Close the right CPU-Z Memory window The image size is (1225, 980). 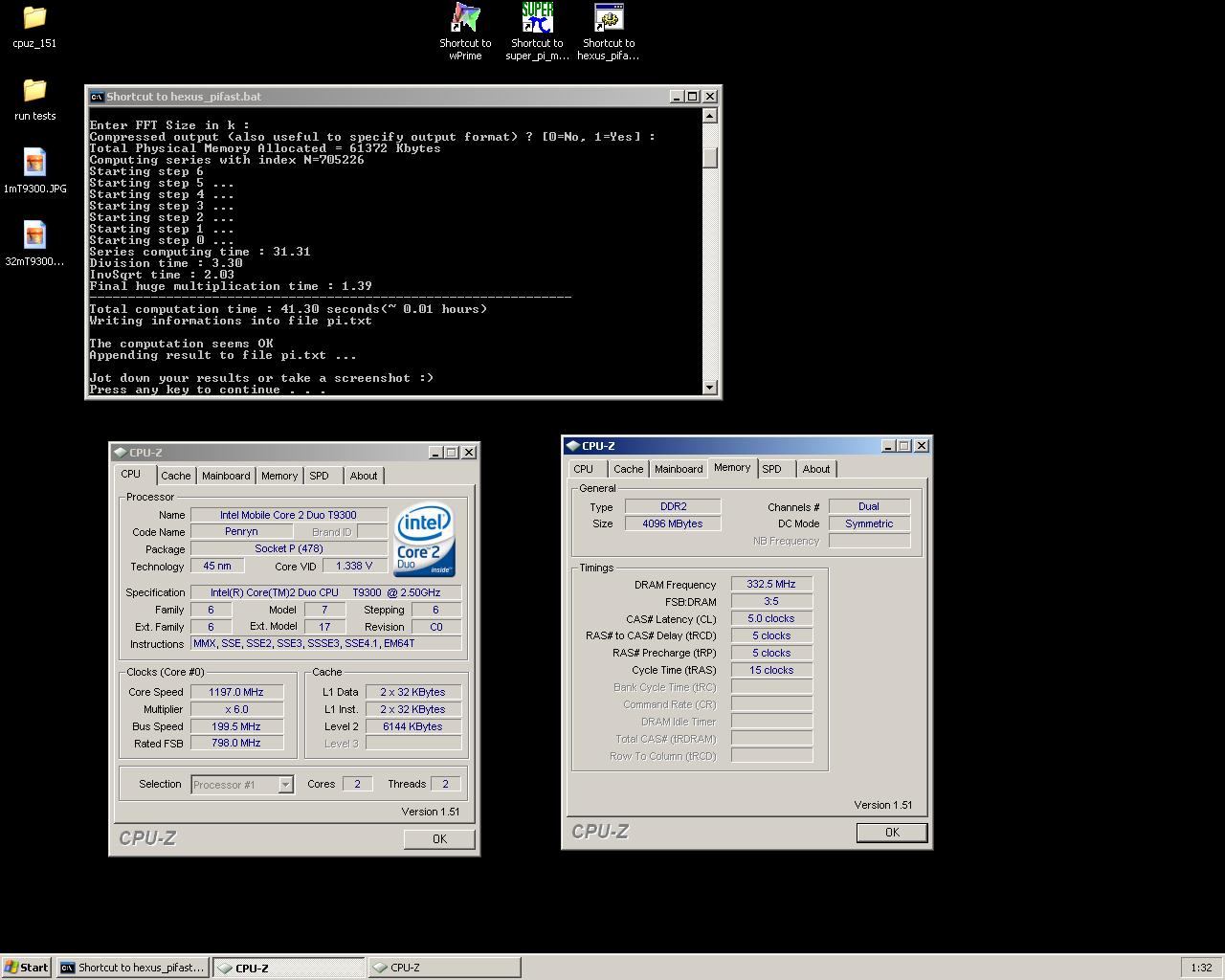[x=922, y=446]
